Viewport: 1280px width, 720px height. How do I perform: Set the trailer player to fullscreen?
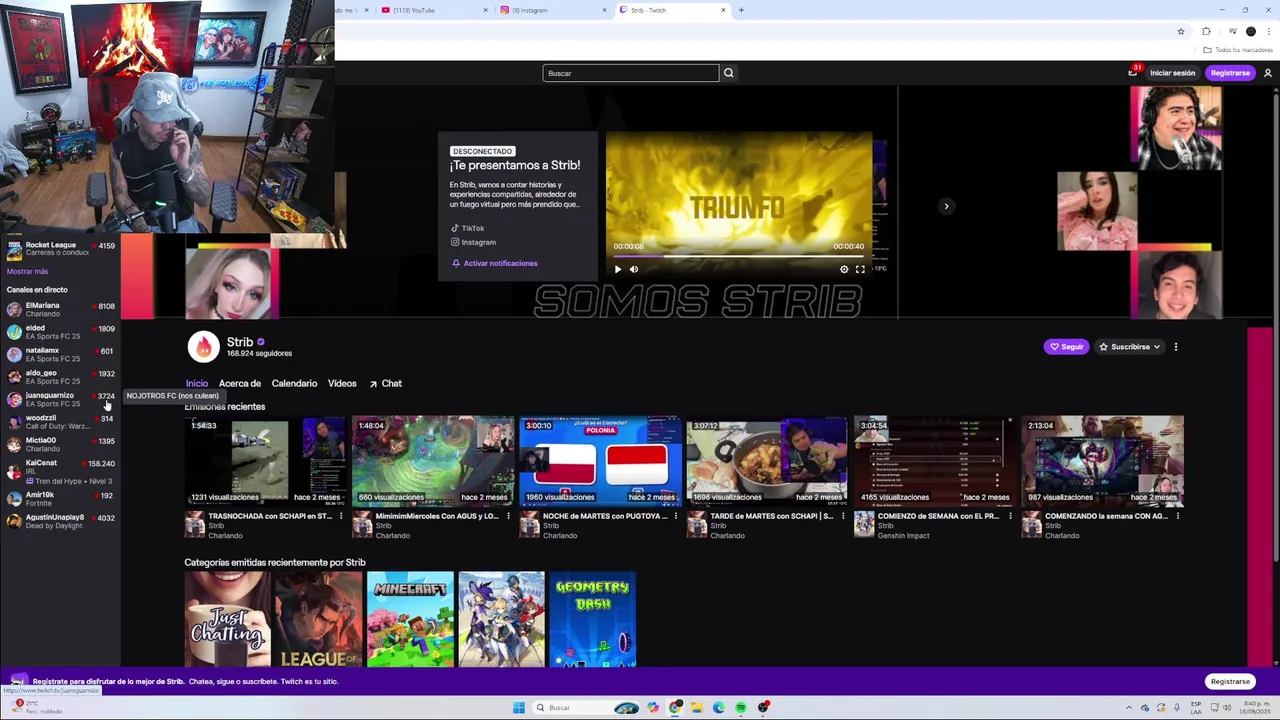pyautogui.click(x=860, y=269)
